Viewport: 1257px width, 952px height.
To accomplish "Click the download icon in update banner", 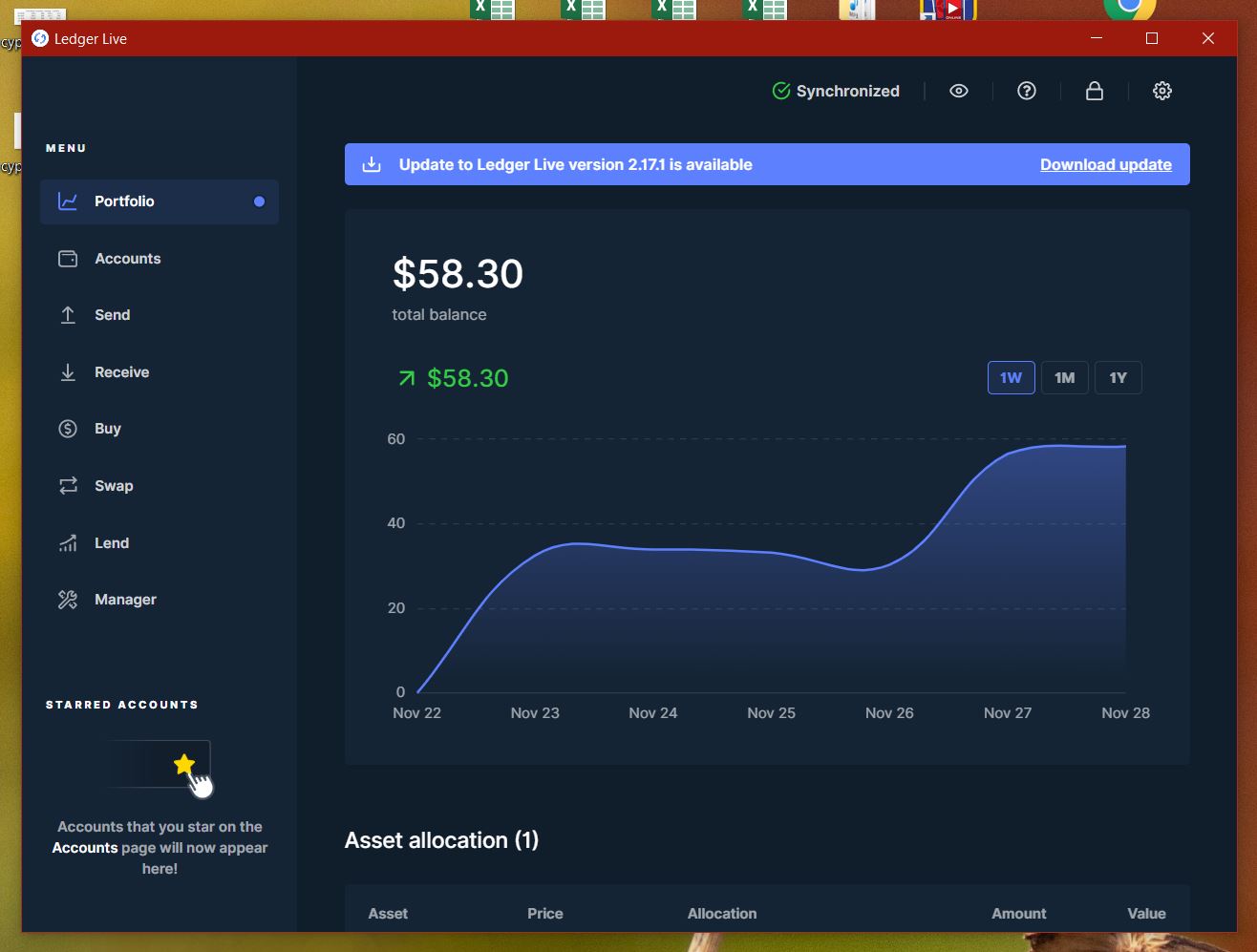I will click(372, 164).
